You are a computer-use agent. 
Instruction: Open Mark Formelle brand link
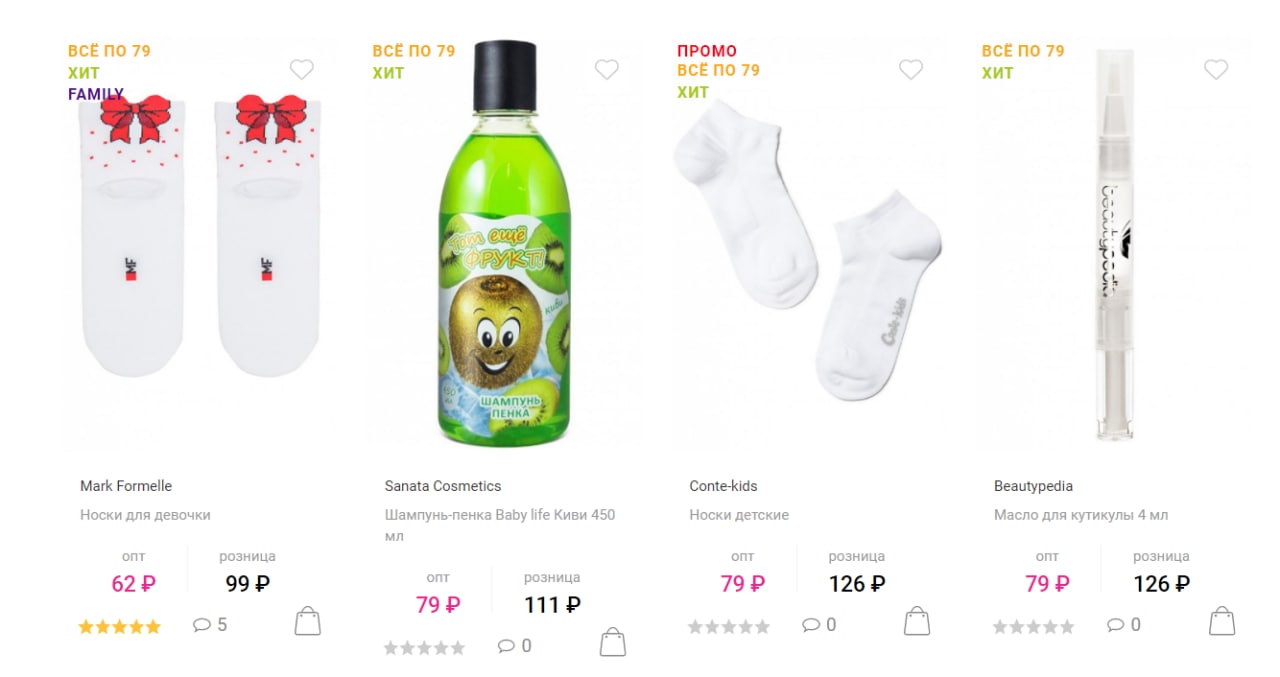click(126, 486)
